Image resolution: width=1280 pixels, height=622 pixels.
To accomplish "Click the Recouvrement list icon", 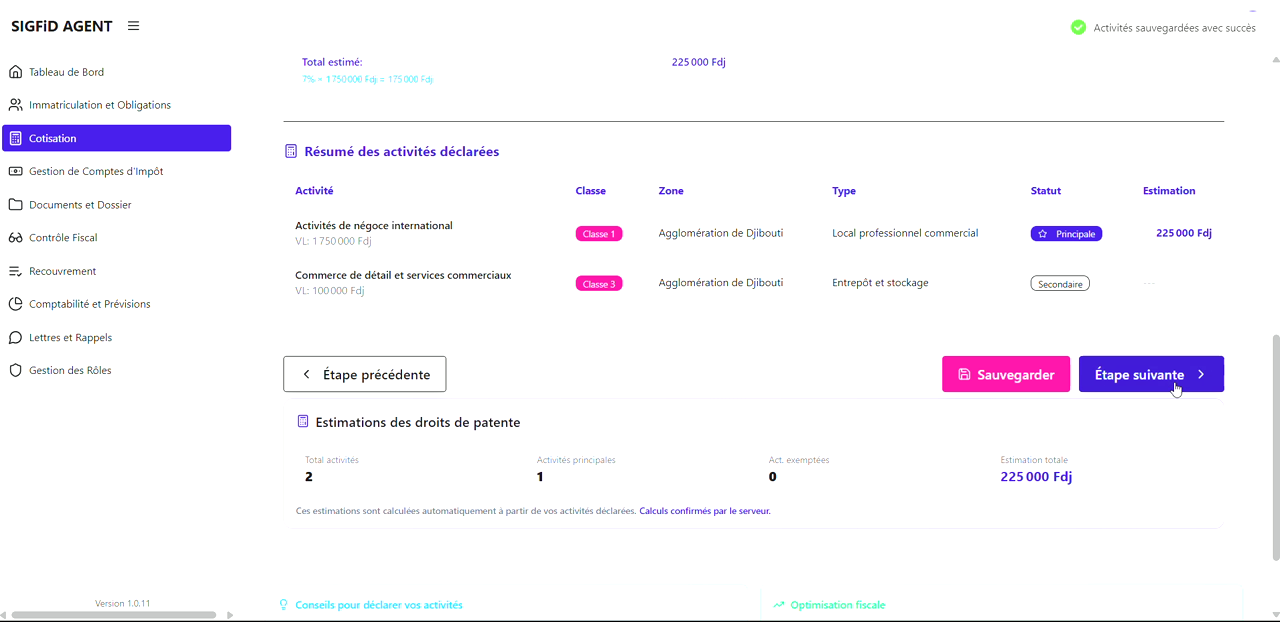I will 14,270.
